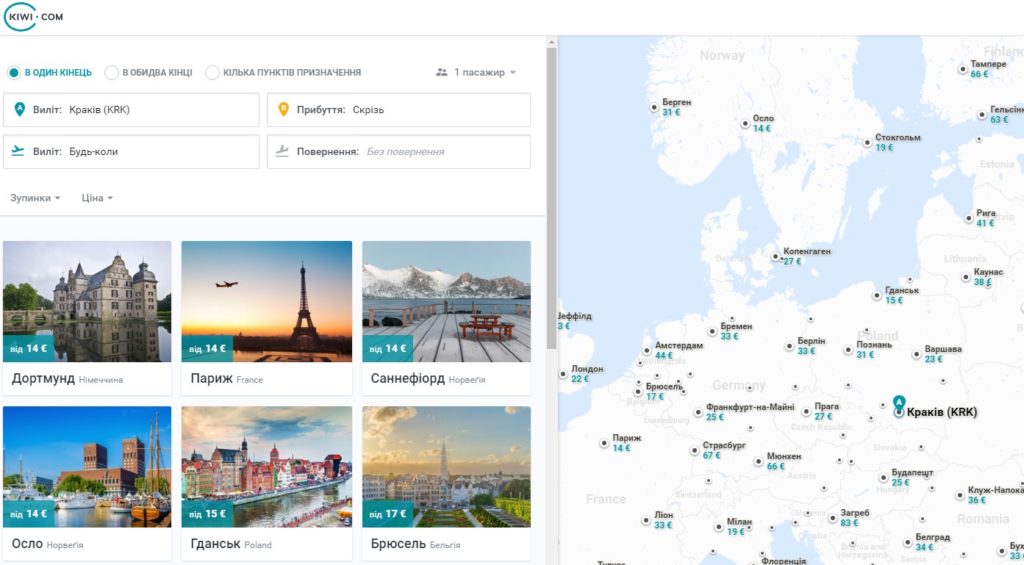This screenshot has height=565, width=1024.
Task: Click the Kiwi.com logo
Action: click(x=33, y=17)
